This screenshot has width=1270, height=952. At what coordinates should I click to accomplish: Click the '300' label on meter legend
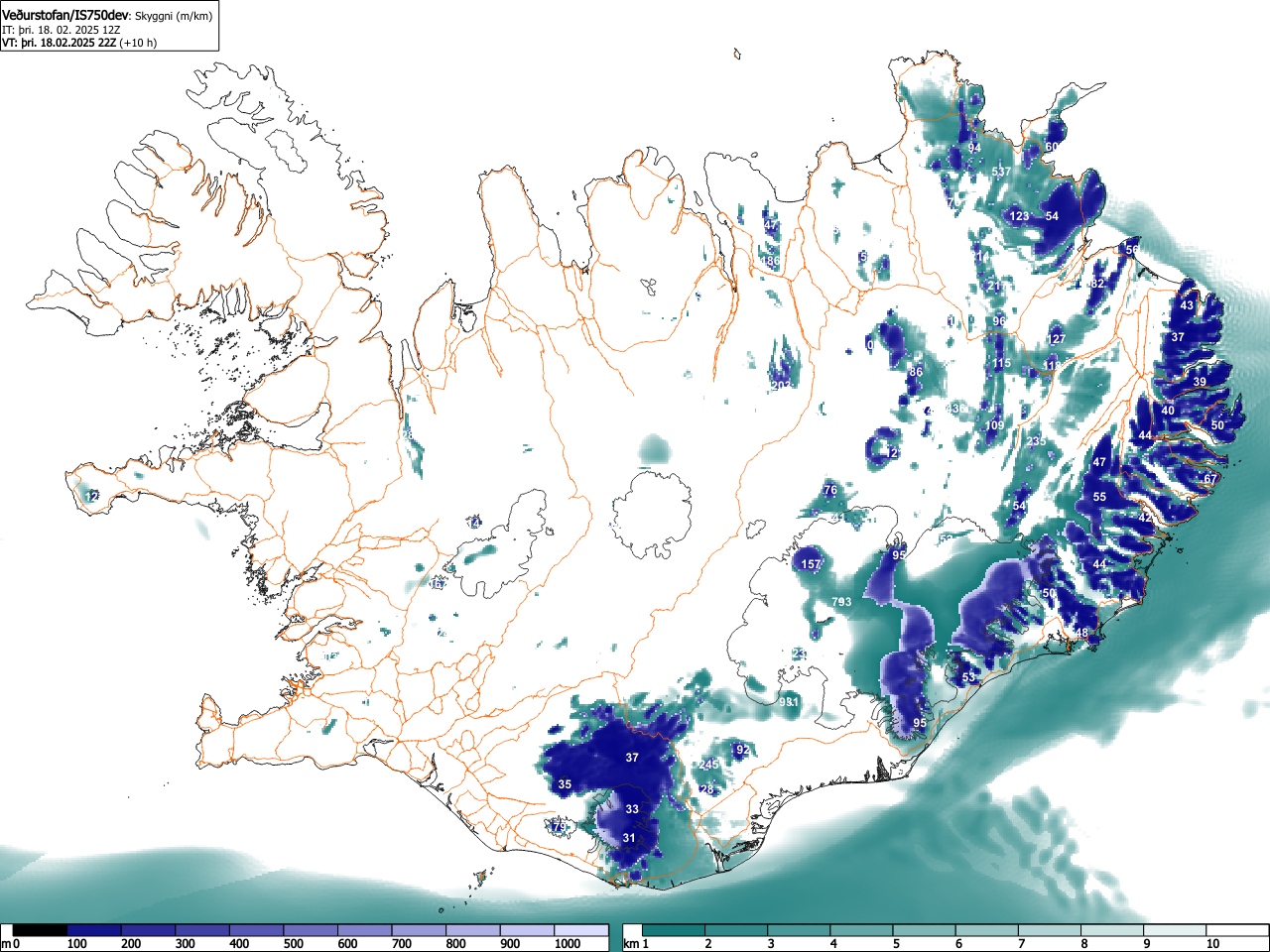[185, 944]
